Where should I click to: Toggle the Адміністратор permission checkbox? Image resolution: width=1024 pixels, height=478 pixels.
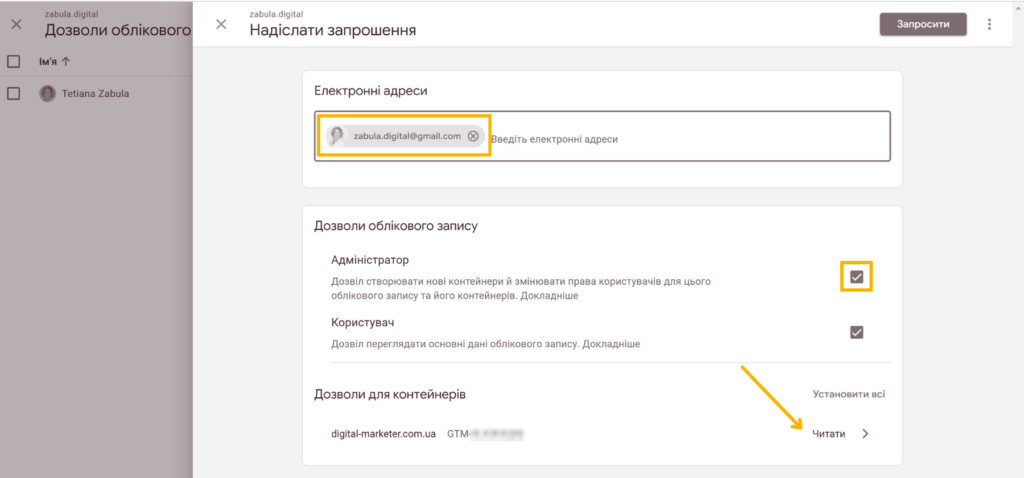857,277
